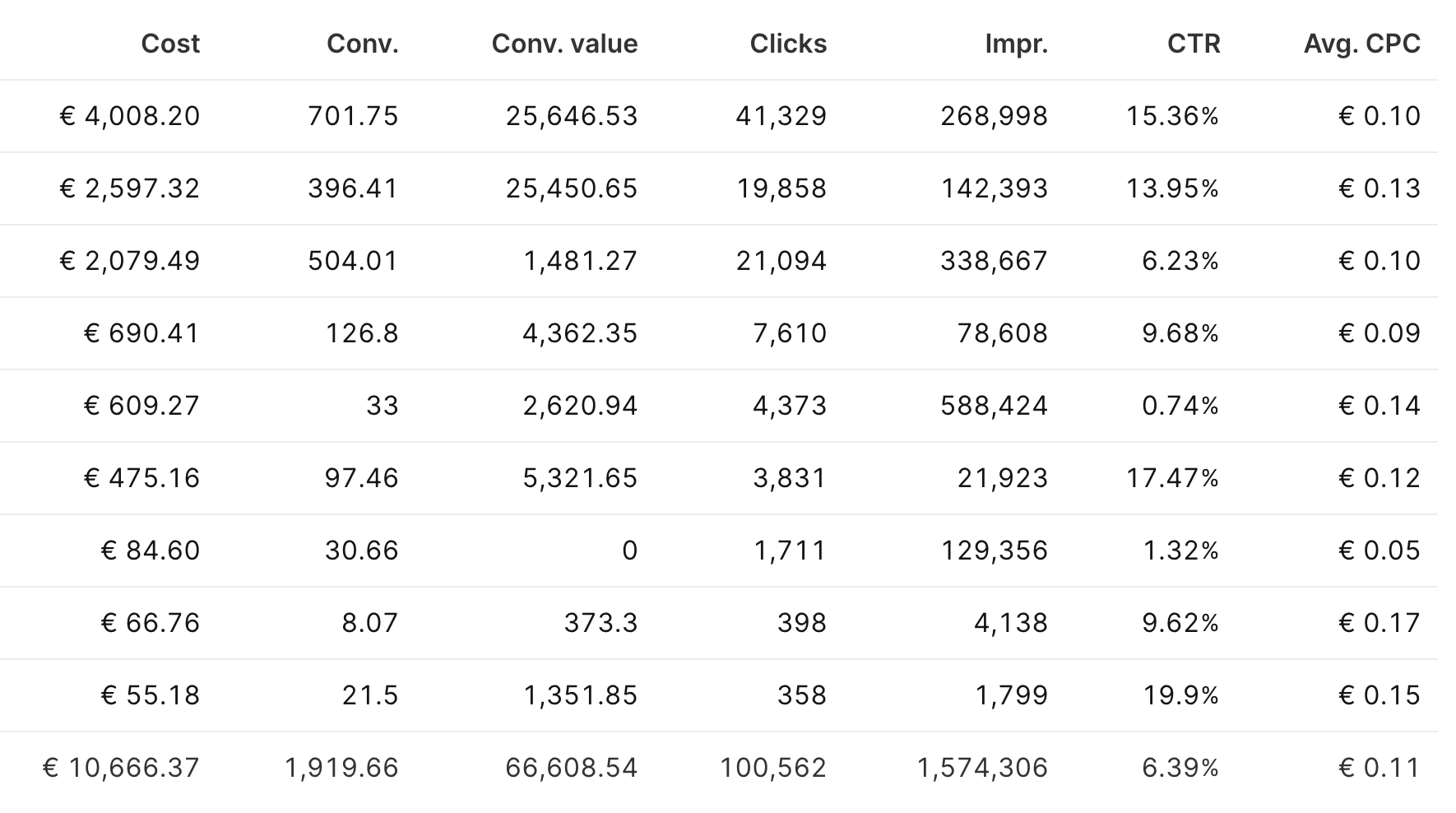Click the € 66.76 cost cell
This screenshot has width=1456, height=813.
tap(151, 623)
